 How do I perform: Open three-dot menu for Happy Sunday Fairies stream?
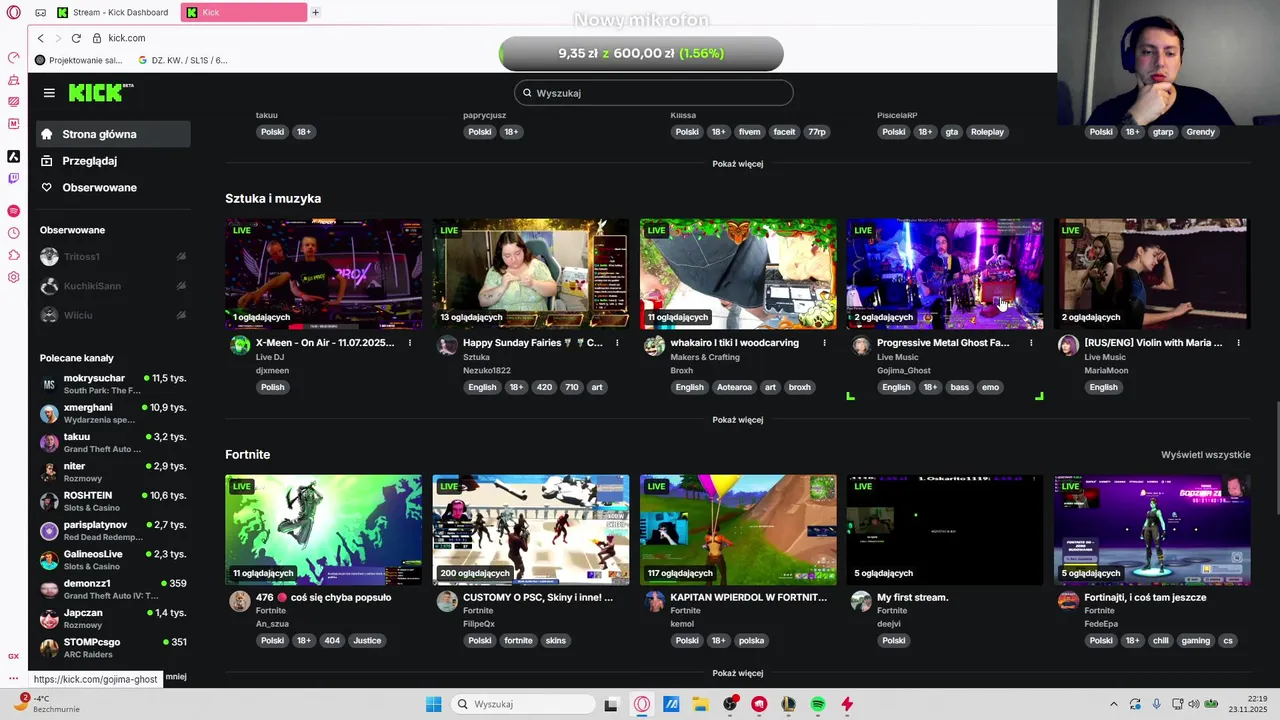[617, 343]
